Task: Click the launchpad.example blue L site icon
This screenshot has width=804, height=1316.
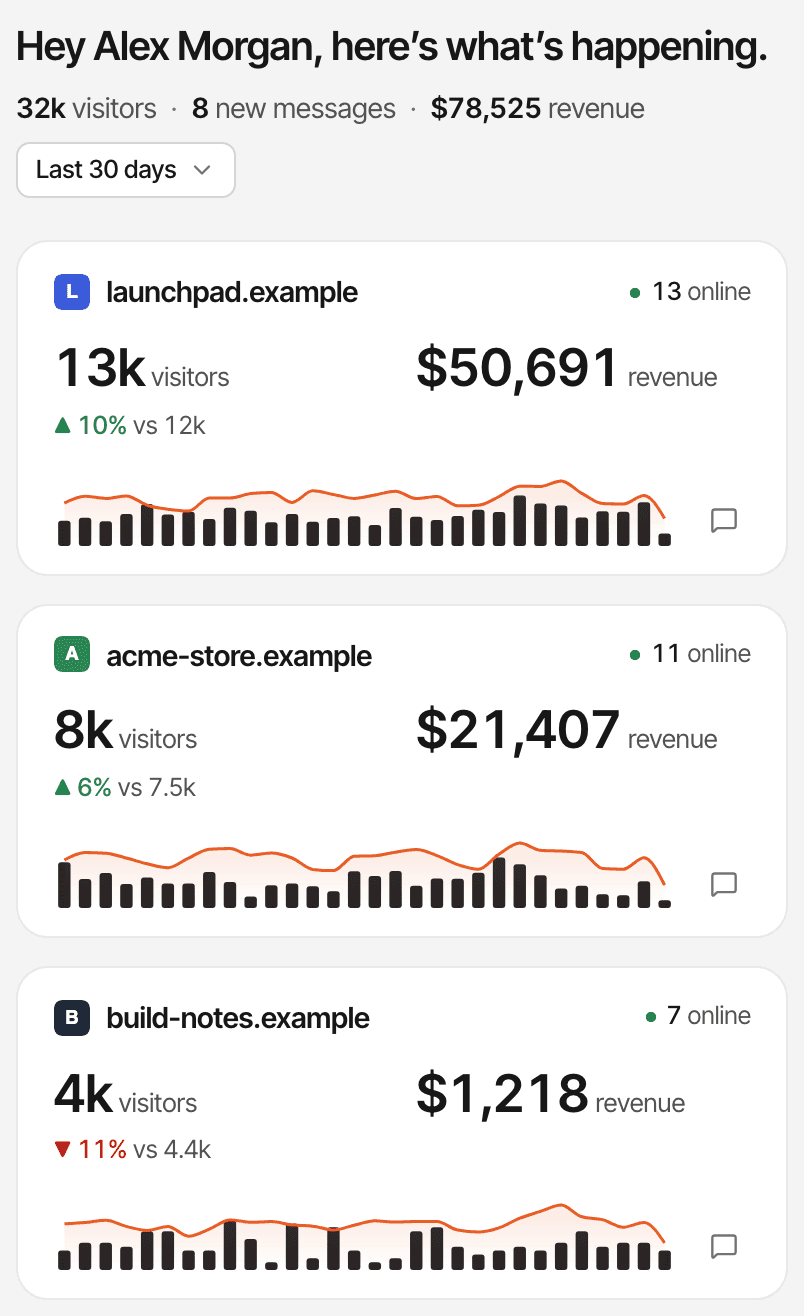Action: (x=72, y=292)
